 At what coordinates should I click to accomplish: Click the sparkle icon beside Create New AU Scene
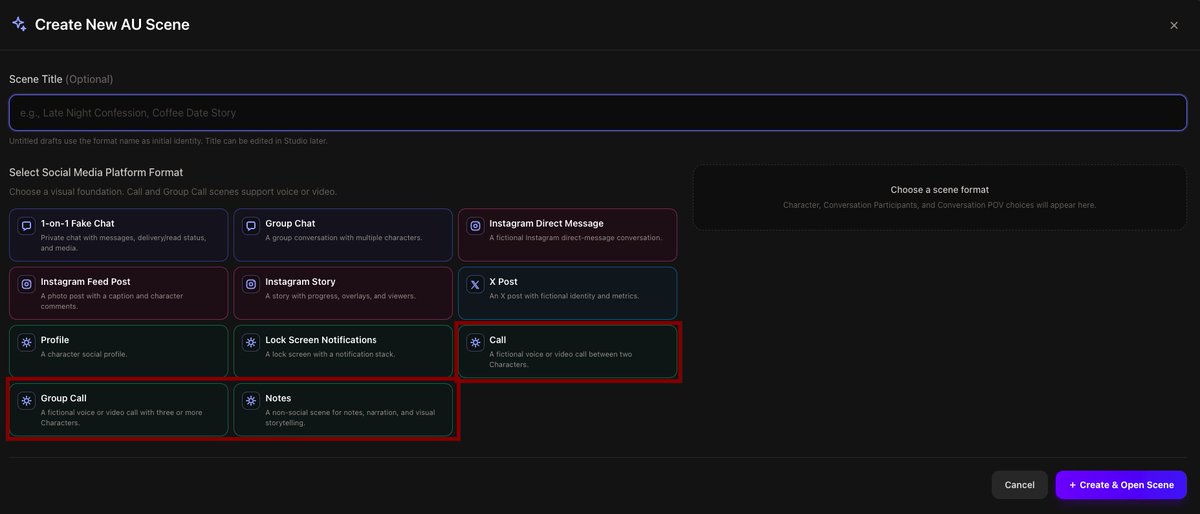point(19,24)
